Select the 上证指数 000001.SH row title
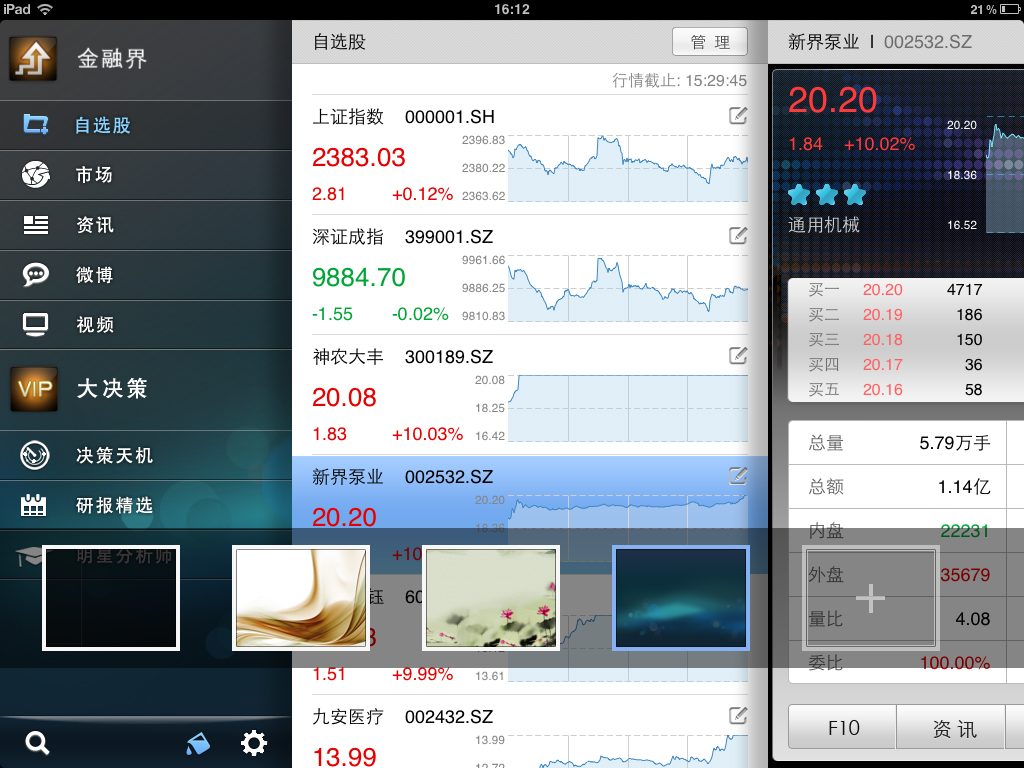 click(x=404, y=117)
